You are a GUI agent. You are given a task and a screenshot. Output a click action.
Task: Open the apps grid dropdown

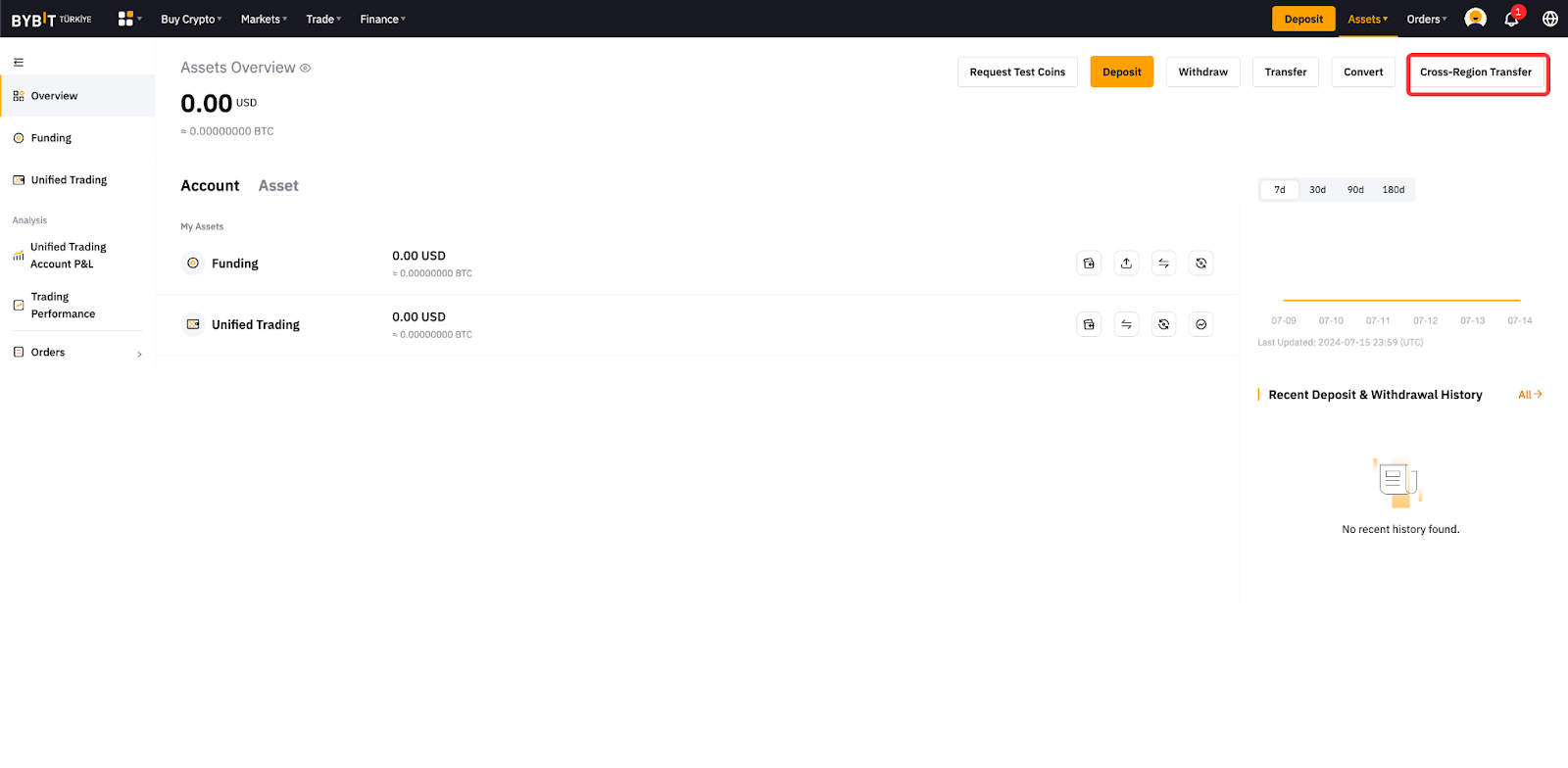pos(129,19)
